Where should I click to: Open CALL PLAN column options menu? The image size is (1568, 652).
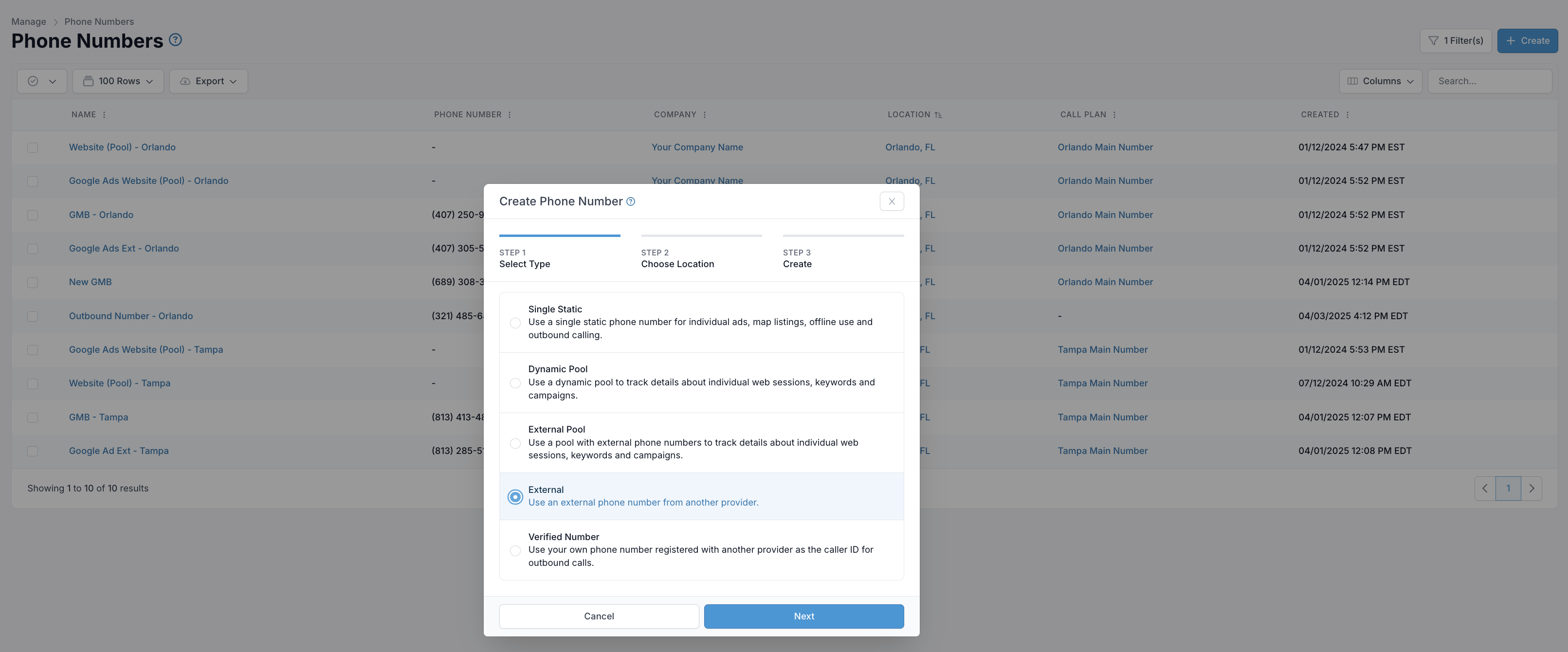1114,114
